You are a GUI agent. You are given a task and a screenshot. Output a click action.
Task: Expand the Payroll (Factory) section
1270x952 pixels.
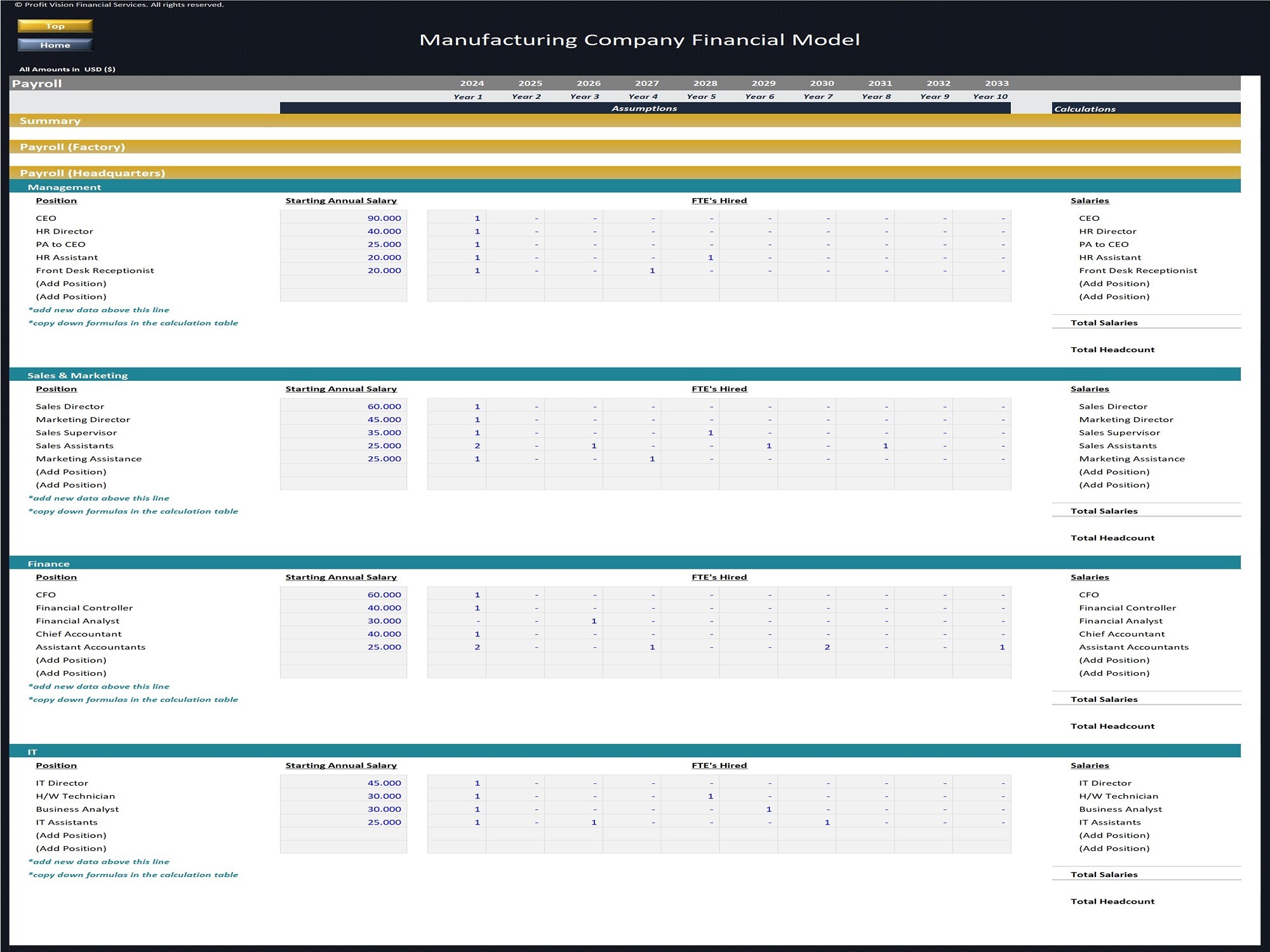tap(625, 147)
